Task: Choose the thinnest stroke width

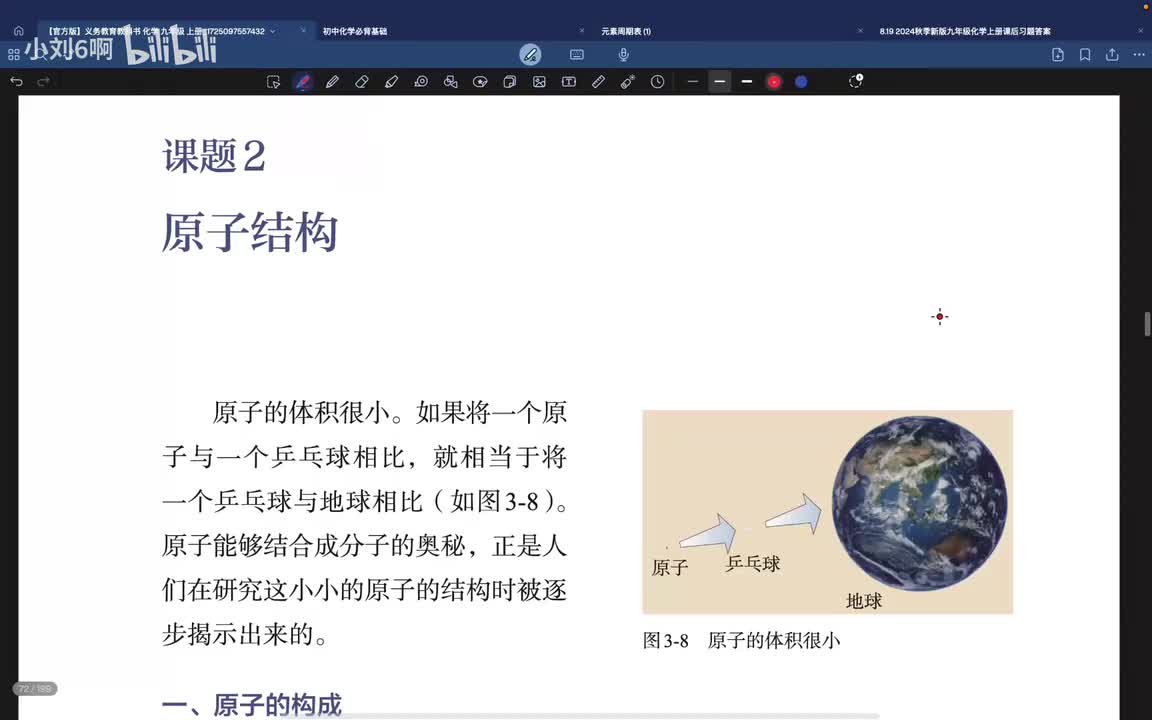Action: coord(692,82)
